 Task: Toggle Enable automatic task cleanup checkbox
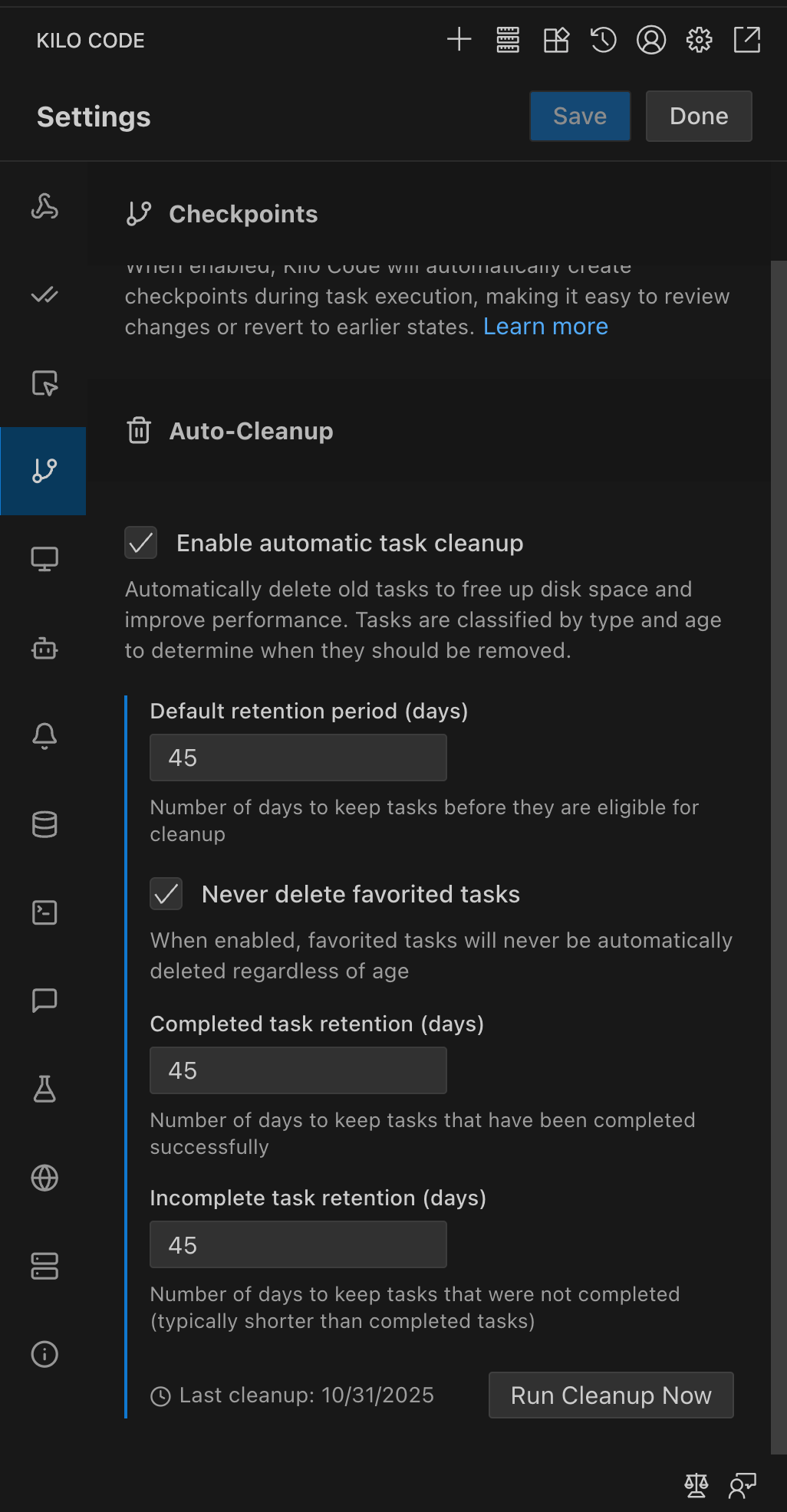[x=141, y=543]
